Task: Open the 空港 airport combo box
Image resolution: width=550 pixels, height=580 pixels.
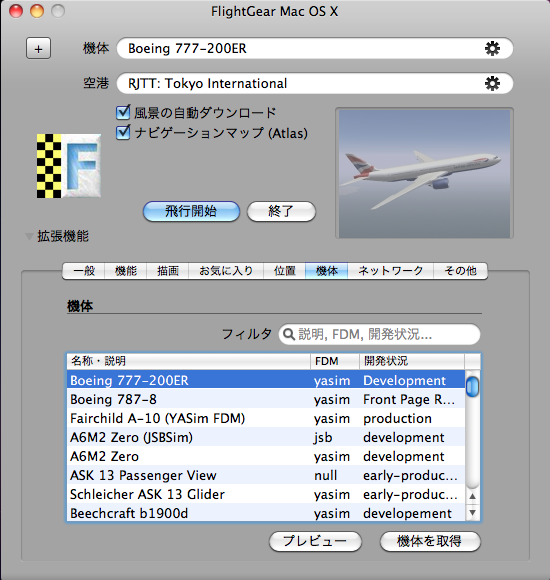Action: [x=315, y=84]
